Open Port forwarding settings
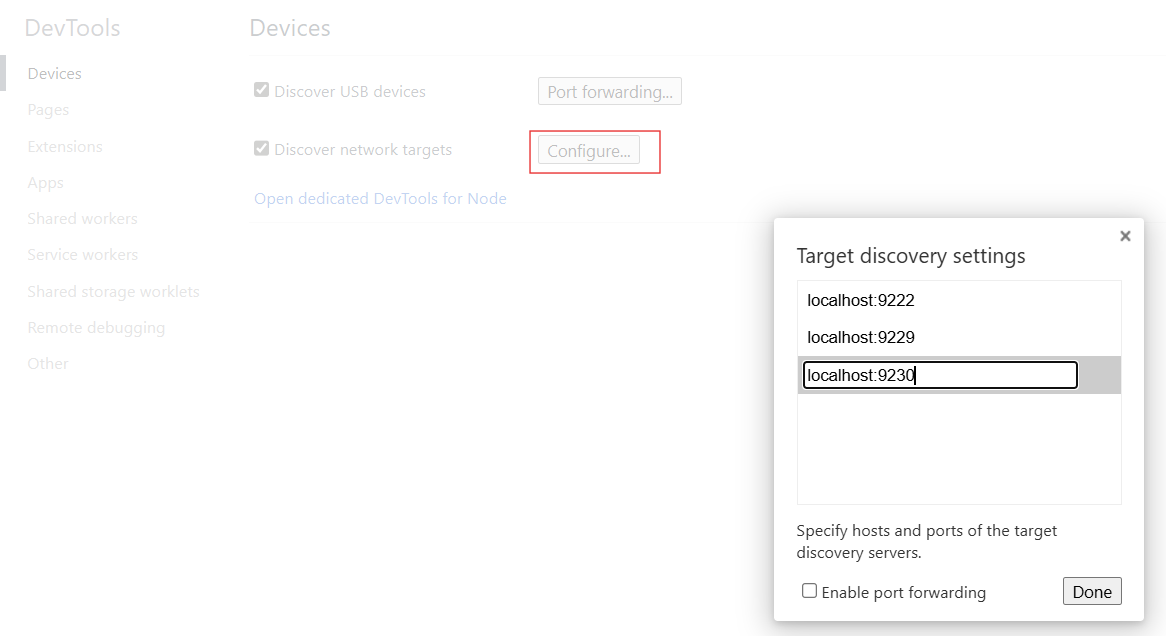 click(610, 92)
